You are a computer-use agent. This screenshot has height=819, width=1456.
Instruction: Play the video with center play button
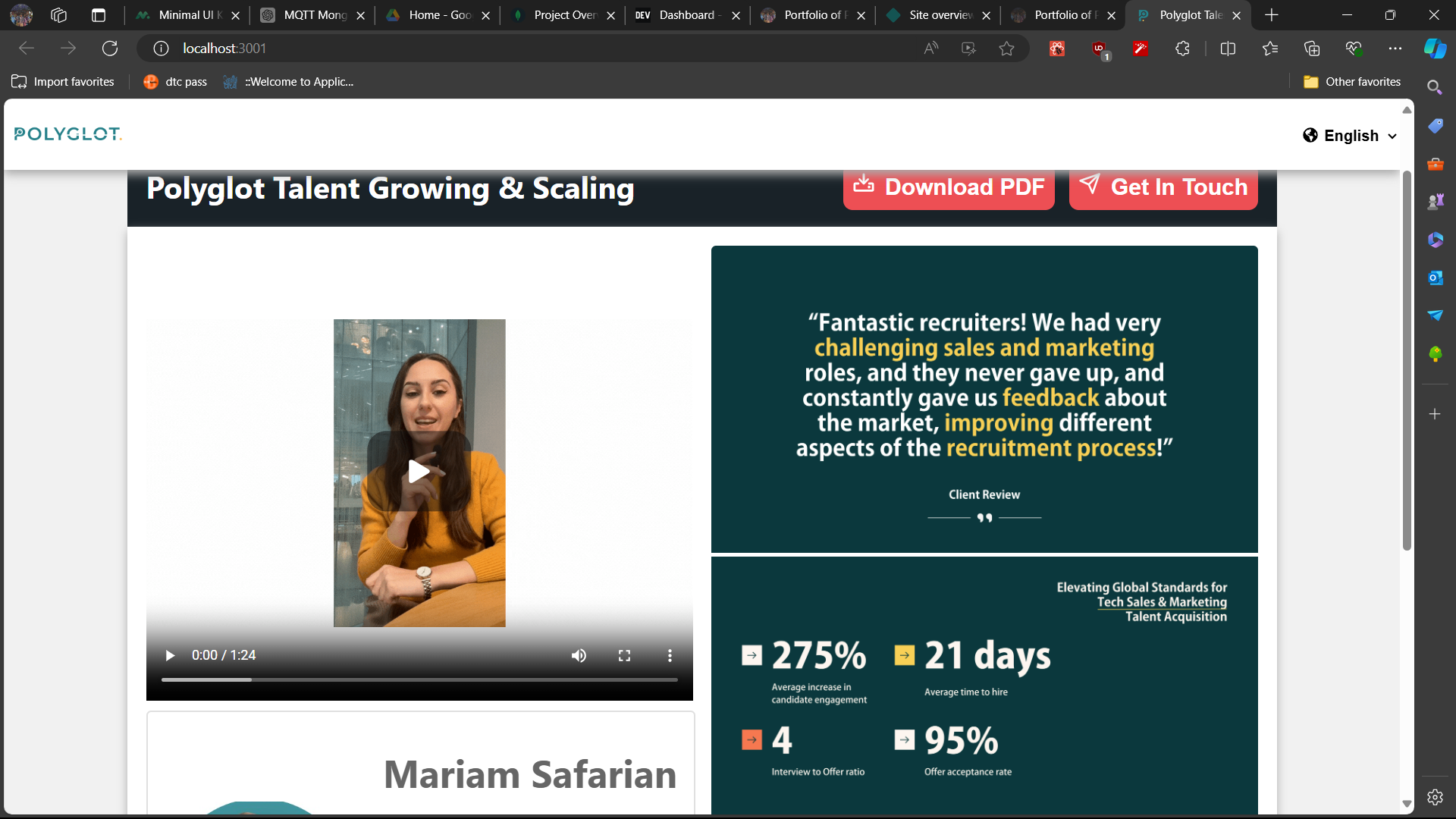click(419, 472)
